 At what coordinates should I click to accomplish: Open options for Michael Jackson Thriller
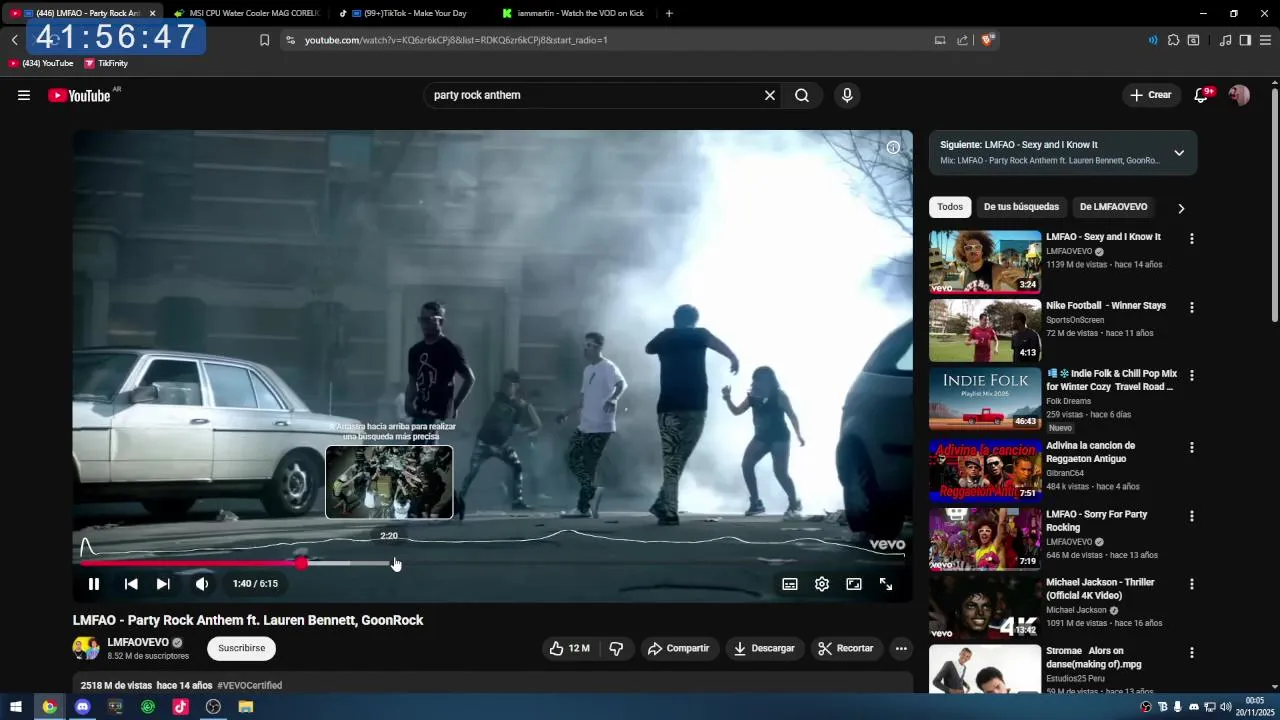[x=1191, y=584]
